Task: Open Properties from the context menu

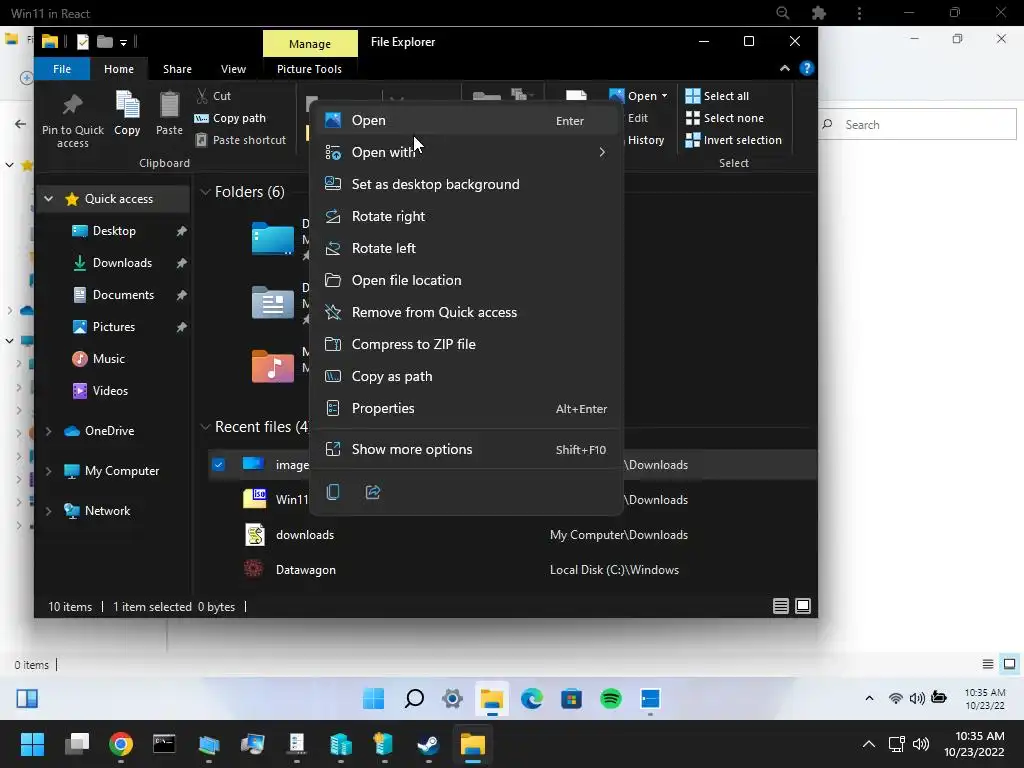Action: coord(466,408)
